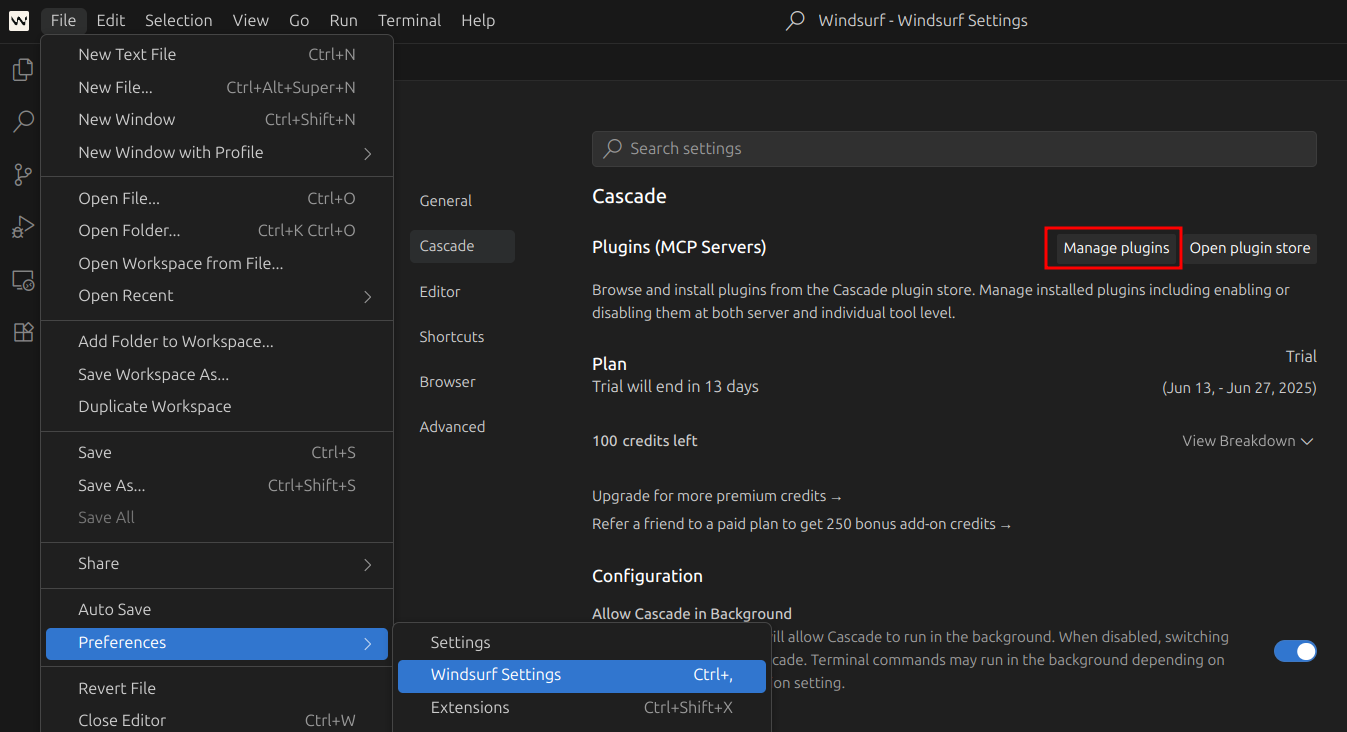Image resolution: width=1347 pixels, height=732 pixels.
Task: Open the Extensions view icon
Action: point(22,333)
